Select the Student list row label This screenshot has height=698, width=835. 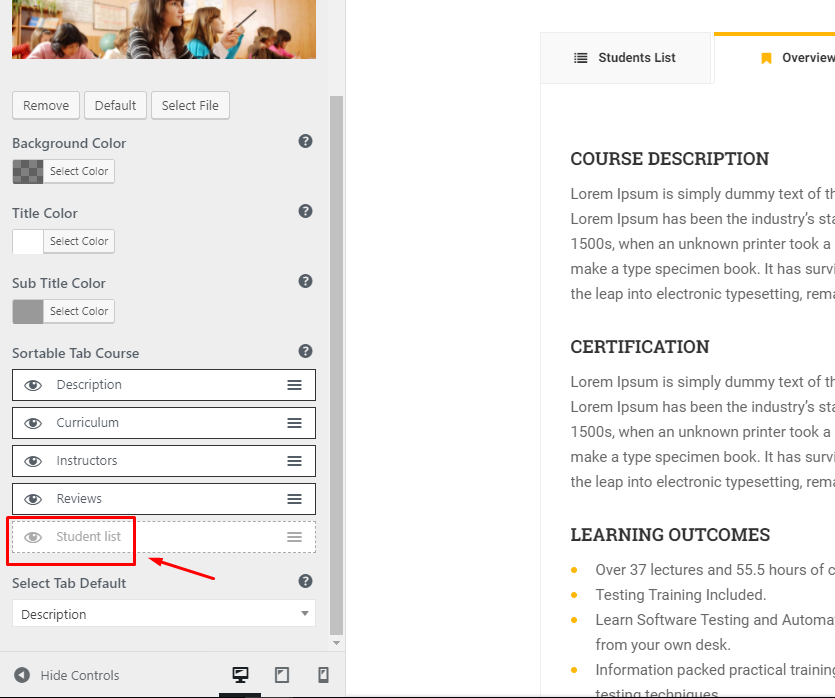(88, 536)
